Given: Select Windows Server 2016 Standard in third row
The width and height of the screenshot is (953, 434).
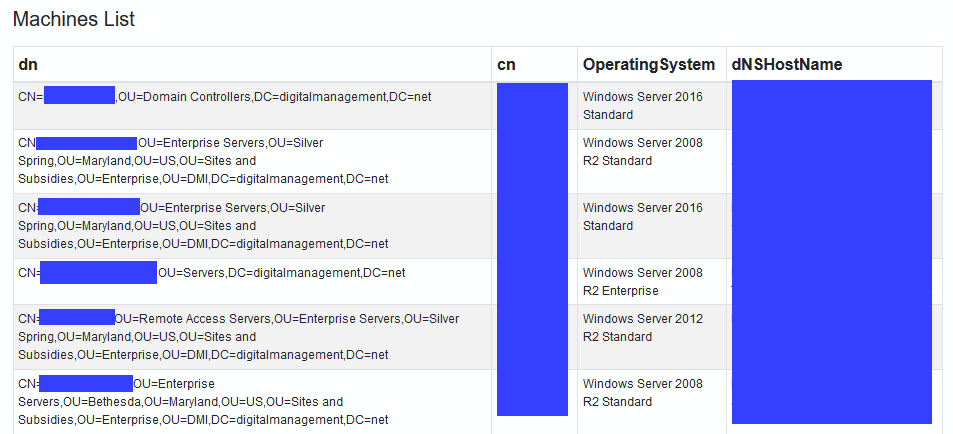Looking at the screenshot, I should pyautogui.click(x=643, y=217).
